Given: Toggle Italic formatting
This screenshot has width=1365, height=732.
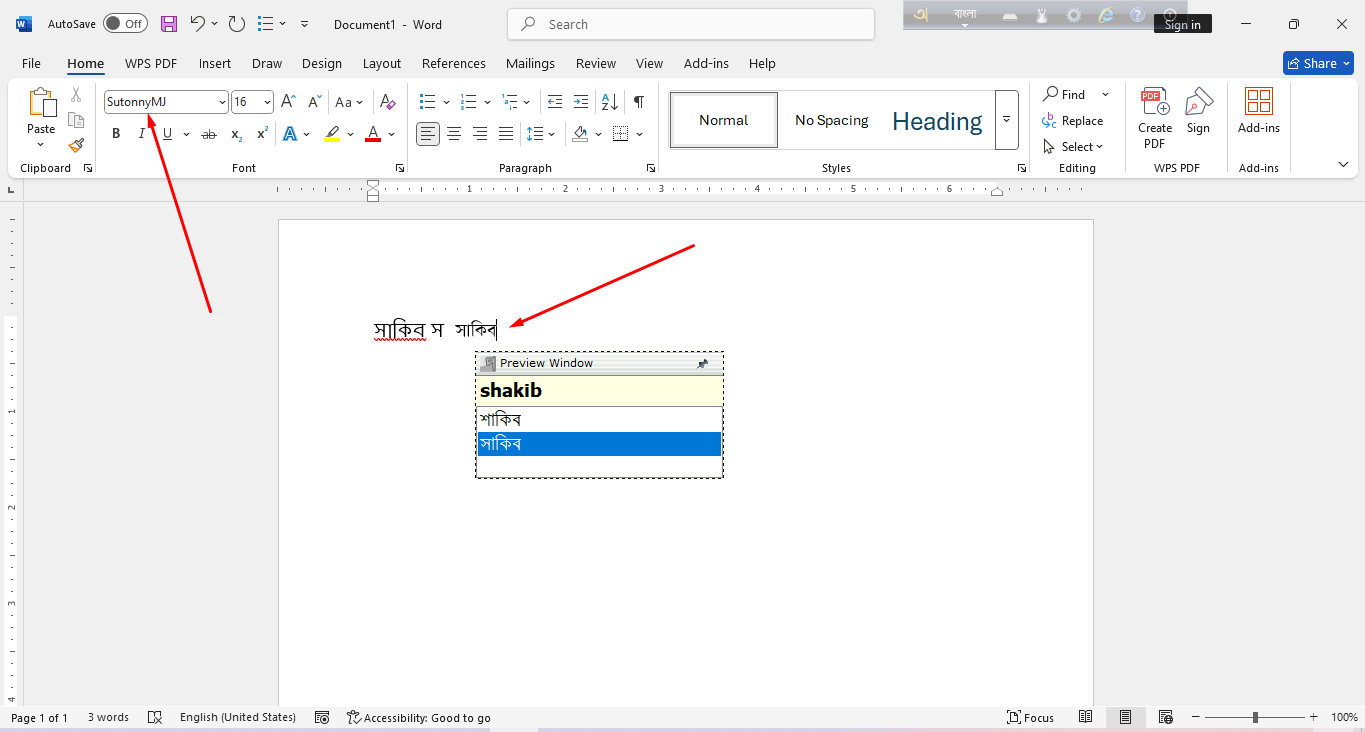Looking at the screenshot, I should (x=142, y=134).
